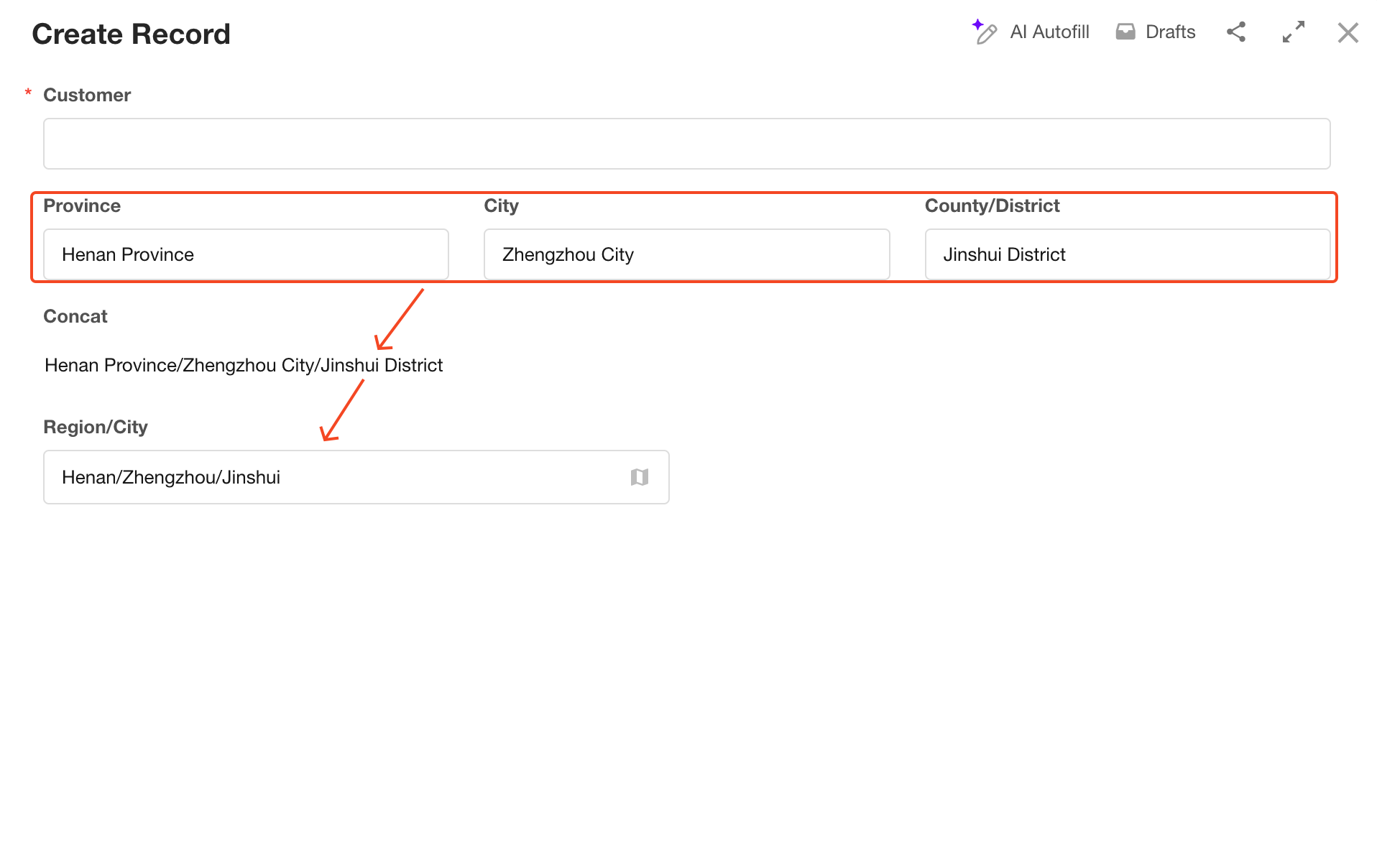Screen dimensions: 1377x868
Task: Click the Province field label
Action: coord(82,206)
